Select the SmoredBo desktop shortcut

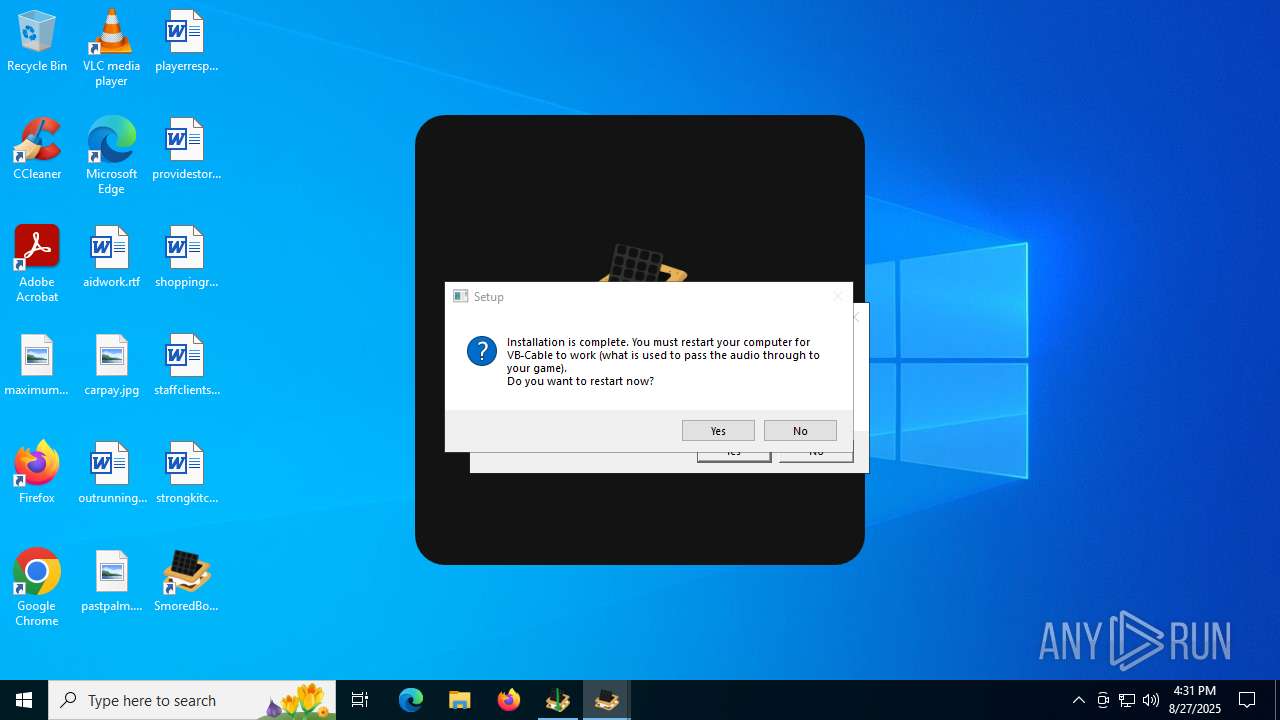pos(186,581)
